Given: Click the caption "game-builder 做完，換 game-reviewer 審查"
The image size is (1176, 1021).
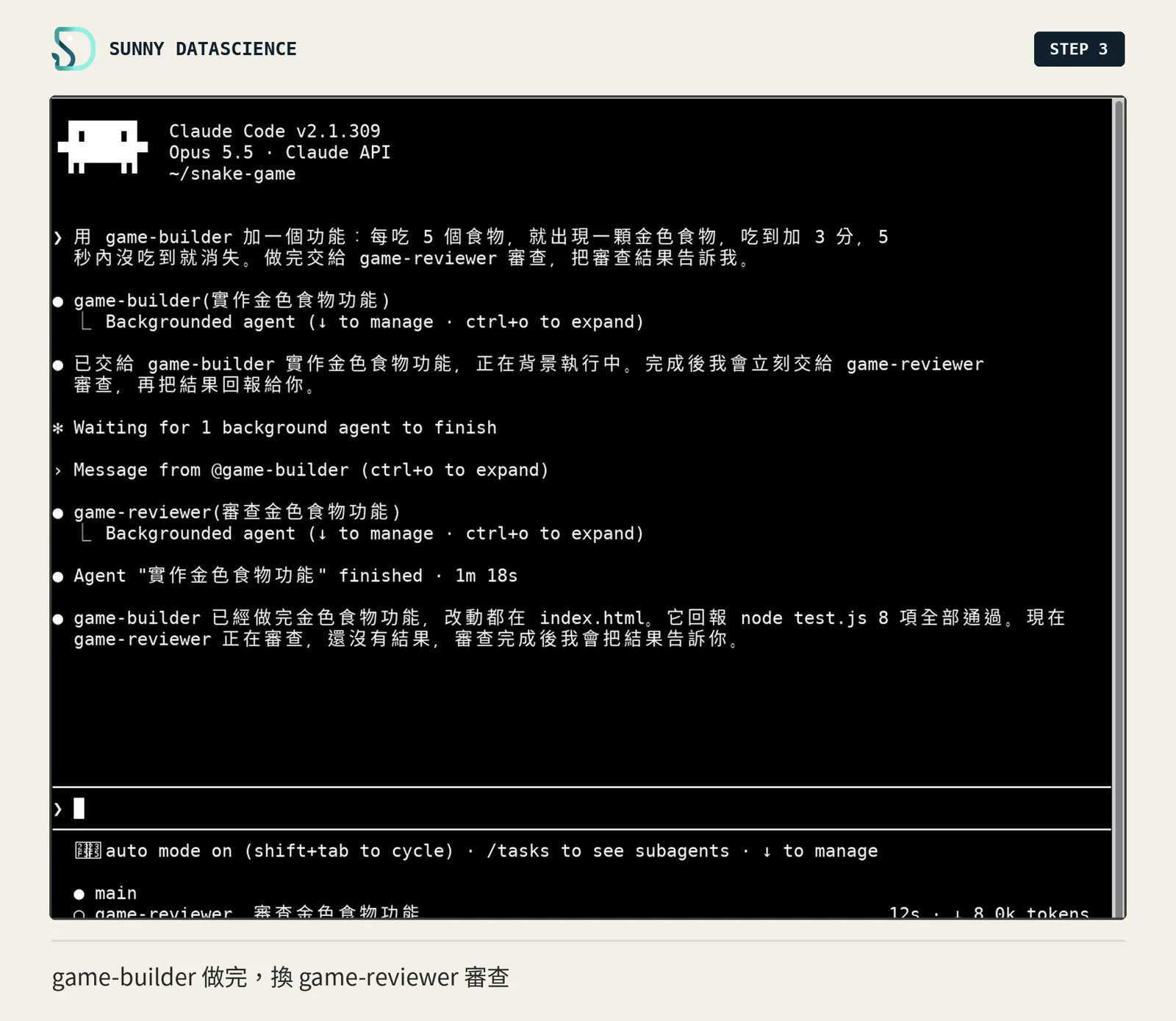Looking at the screenshot, I should tap(280, 977).
